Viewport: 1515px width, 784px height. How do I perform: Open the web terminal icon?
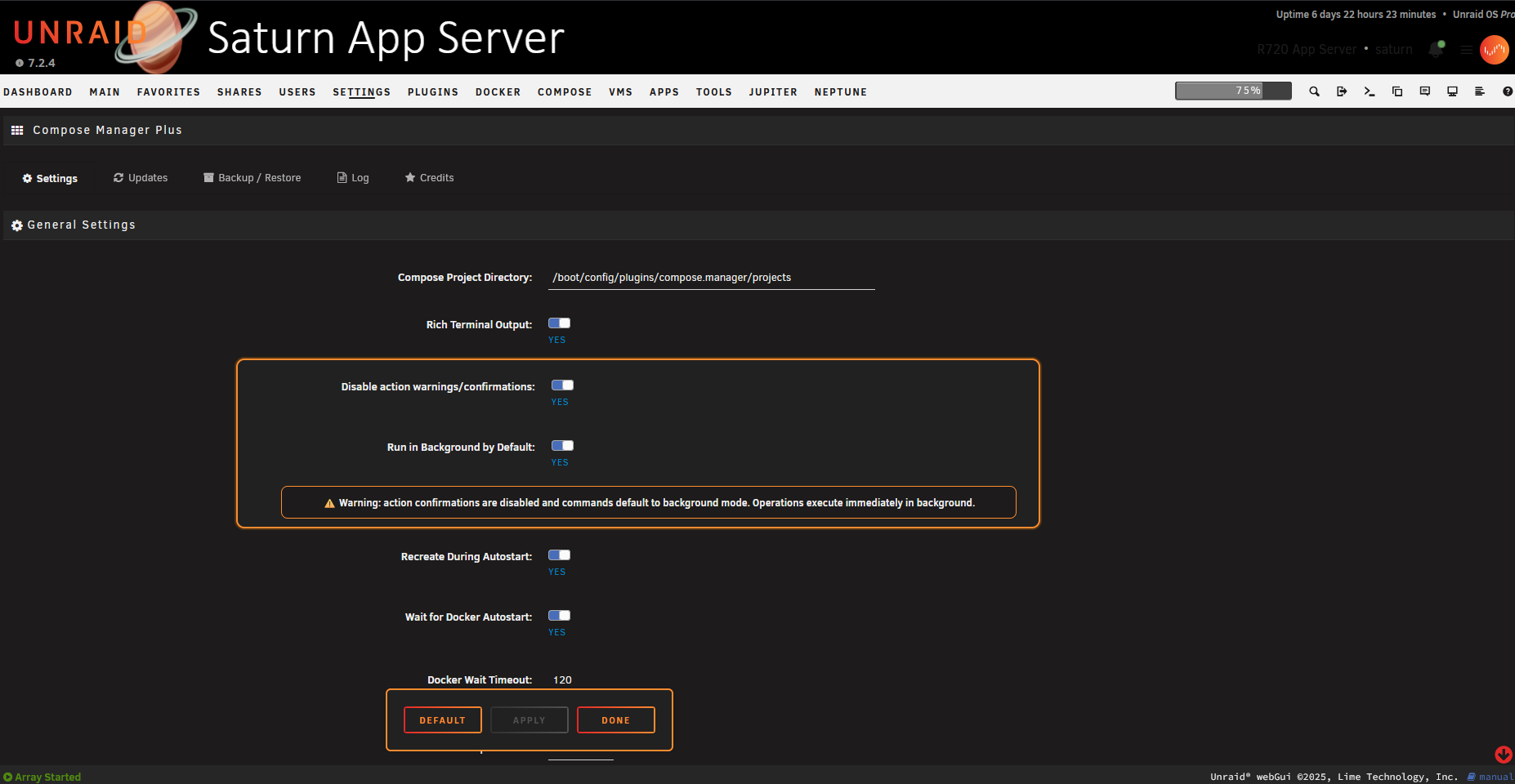coord(1370,91)
